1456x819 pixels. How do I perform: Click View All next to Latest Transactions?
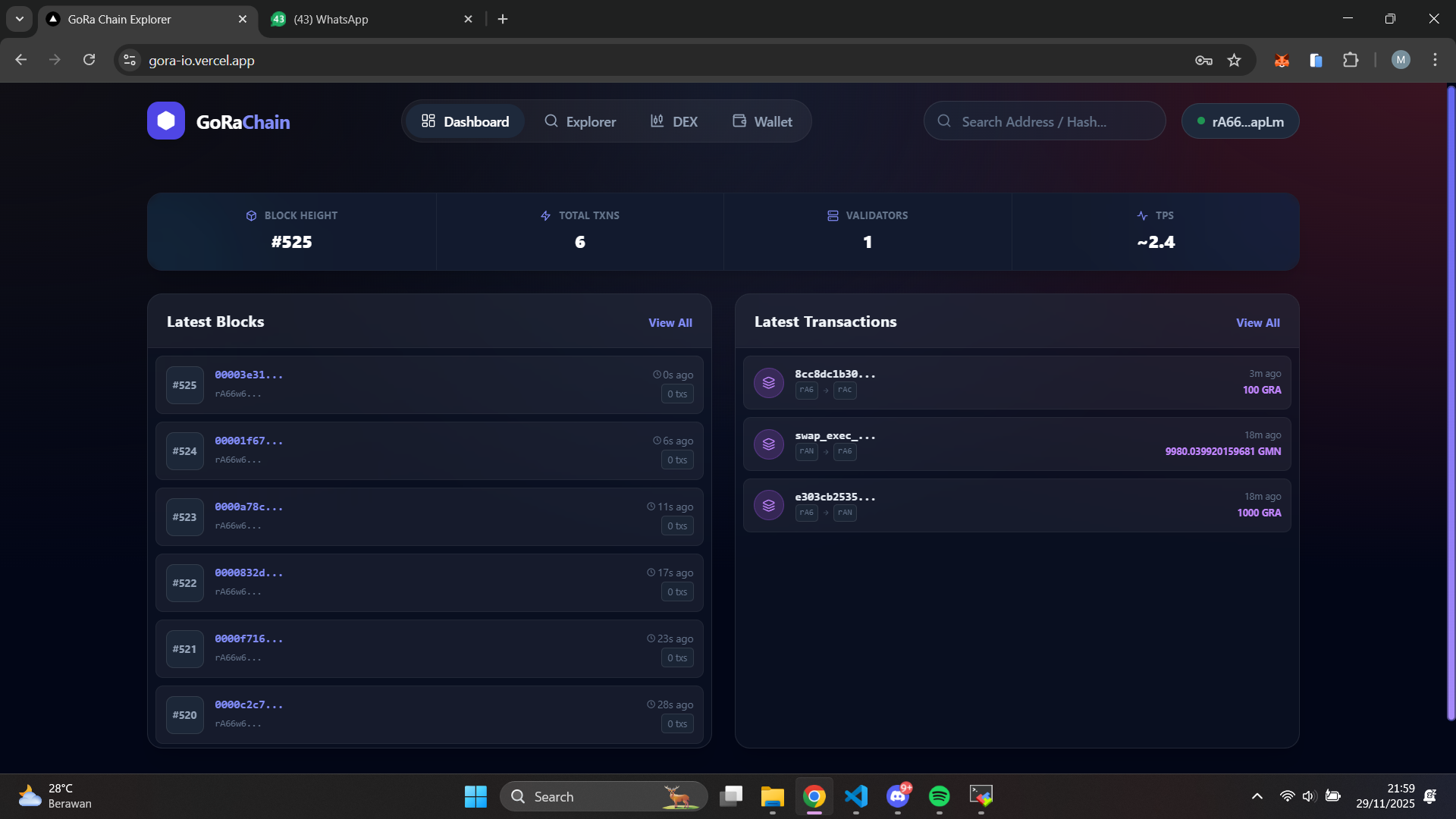[1257, 322]
